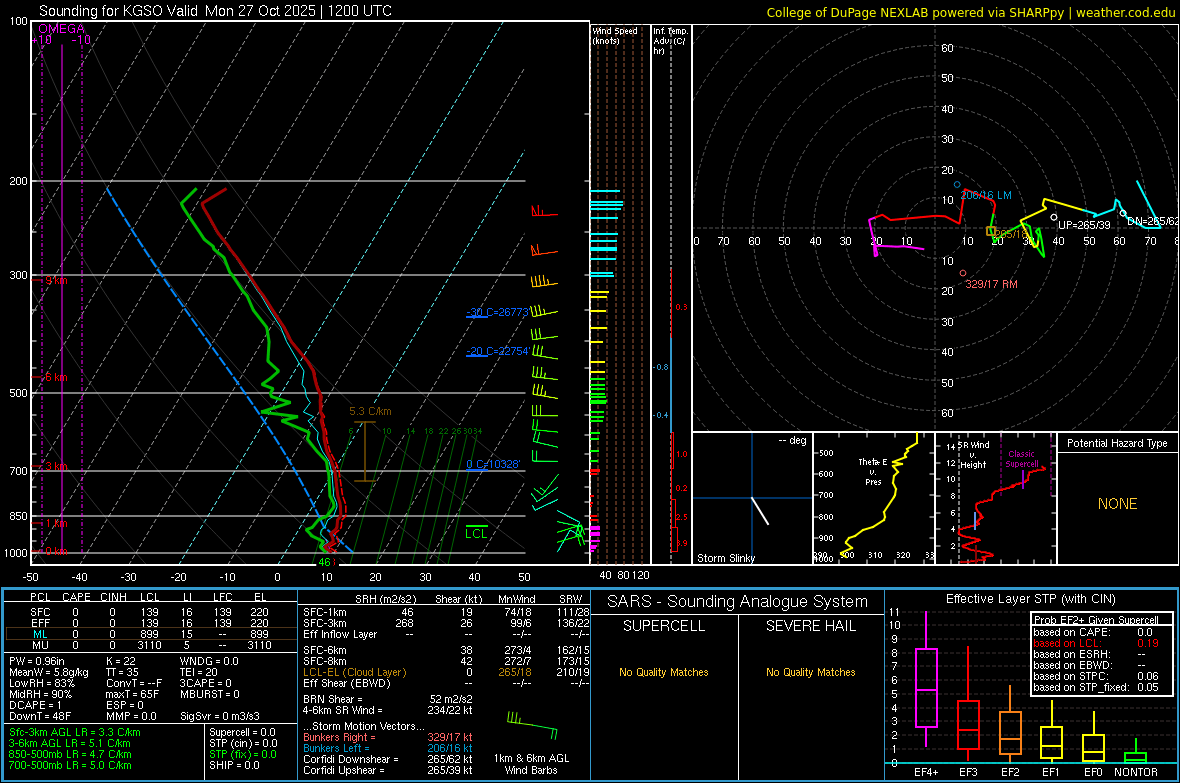Screen dimensions: 1180x783
Task: Click the green wind barb above '1km & 6km AGL'
Action: pos(532,725)
